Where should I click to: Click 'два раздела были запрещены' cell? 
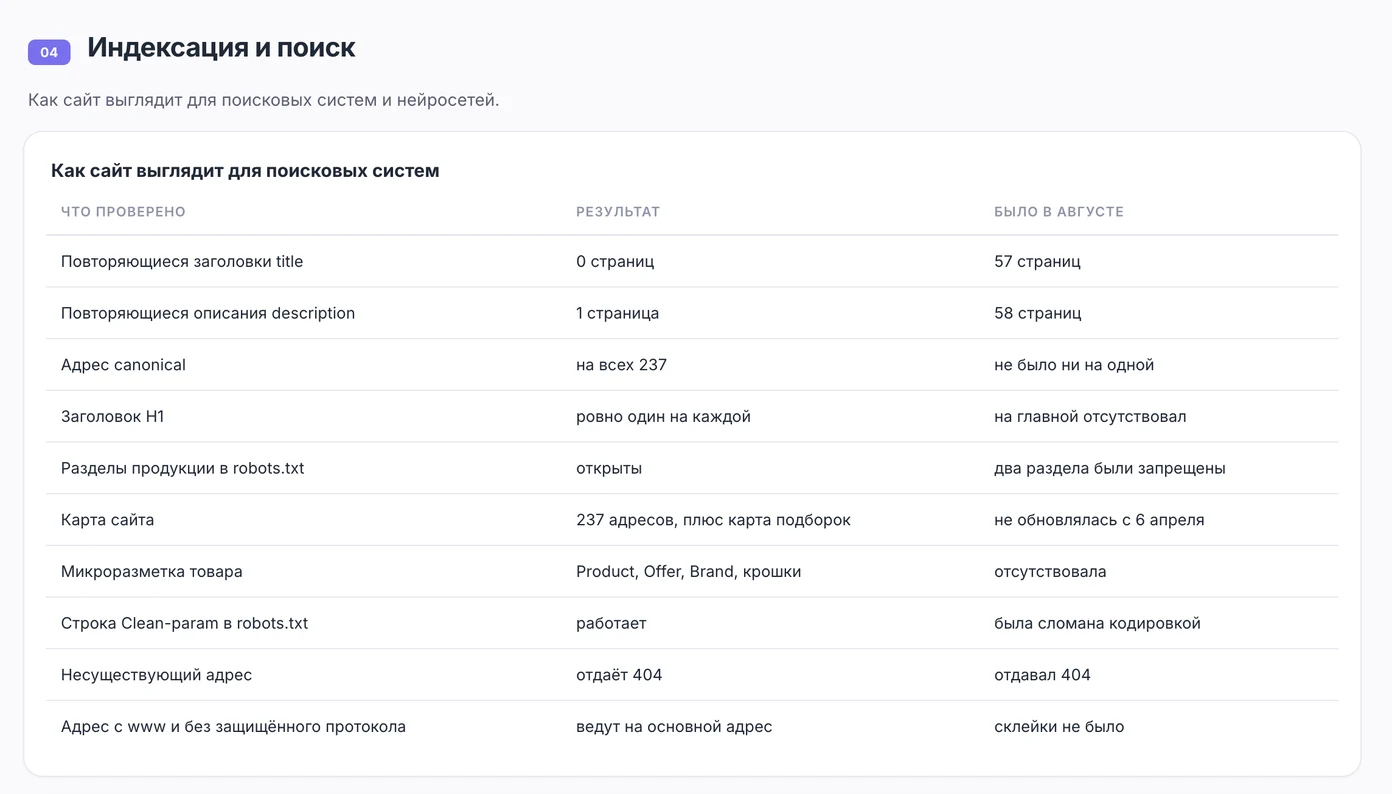pos(1110,468)
